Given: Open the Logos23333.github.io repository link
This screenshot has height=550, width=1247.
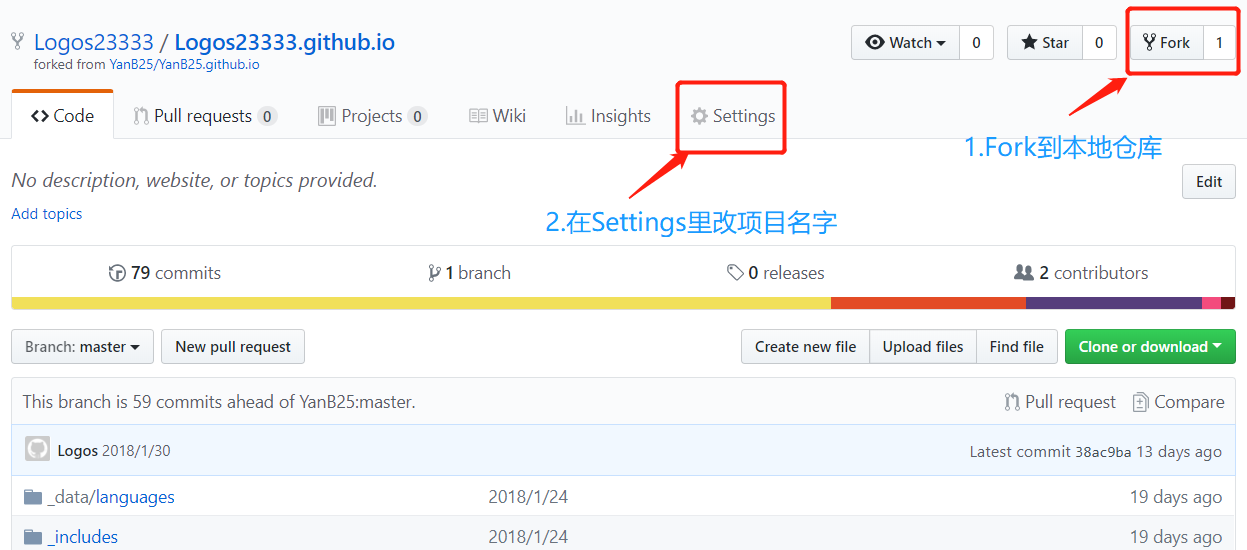Looking at the screenshot, I should (284, 42).
